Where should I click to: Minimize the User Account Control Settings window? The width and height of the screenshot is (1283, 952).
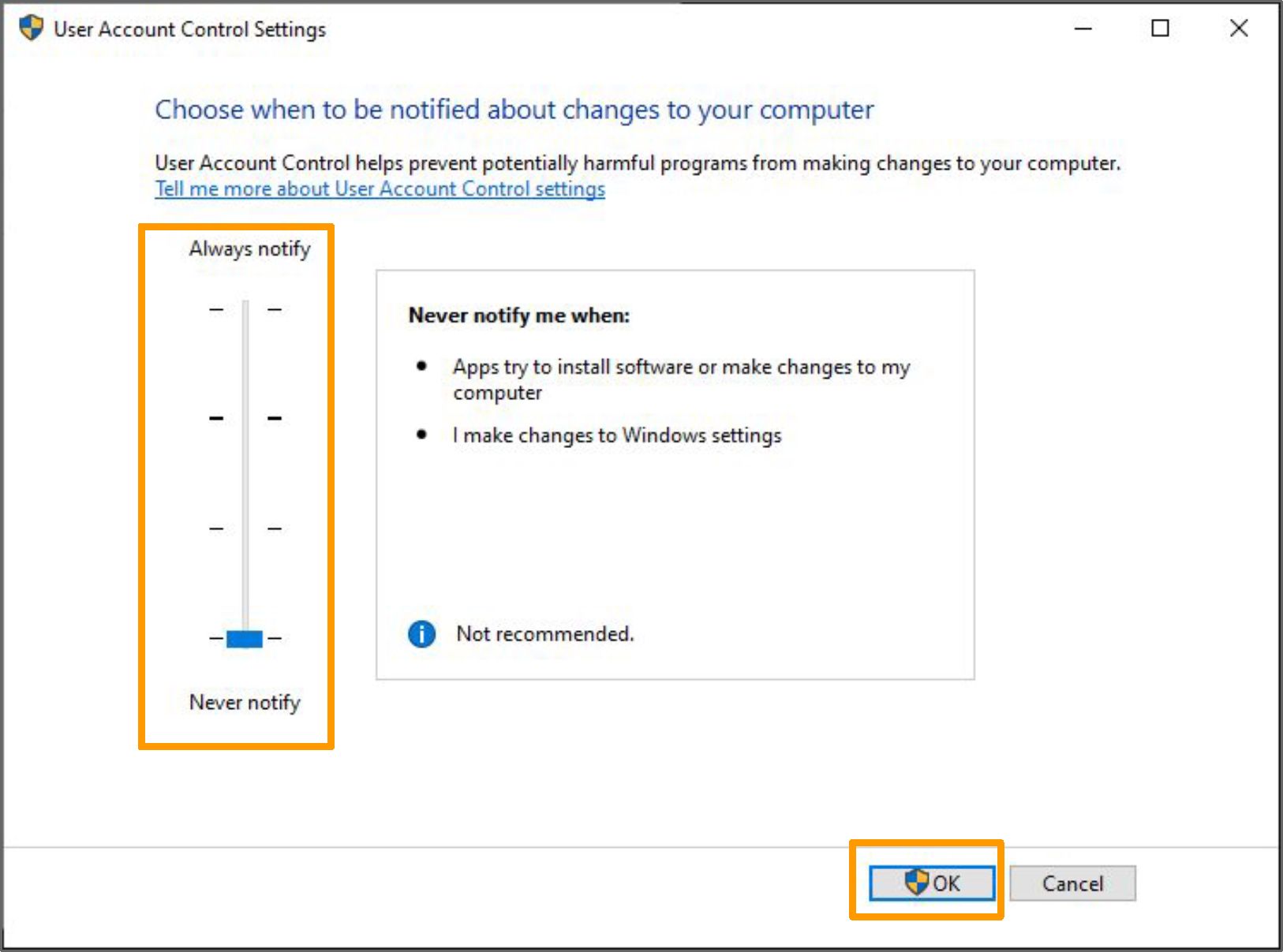pos(1083,29)
